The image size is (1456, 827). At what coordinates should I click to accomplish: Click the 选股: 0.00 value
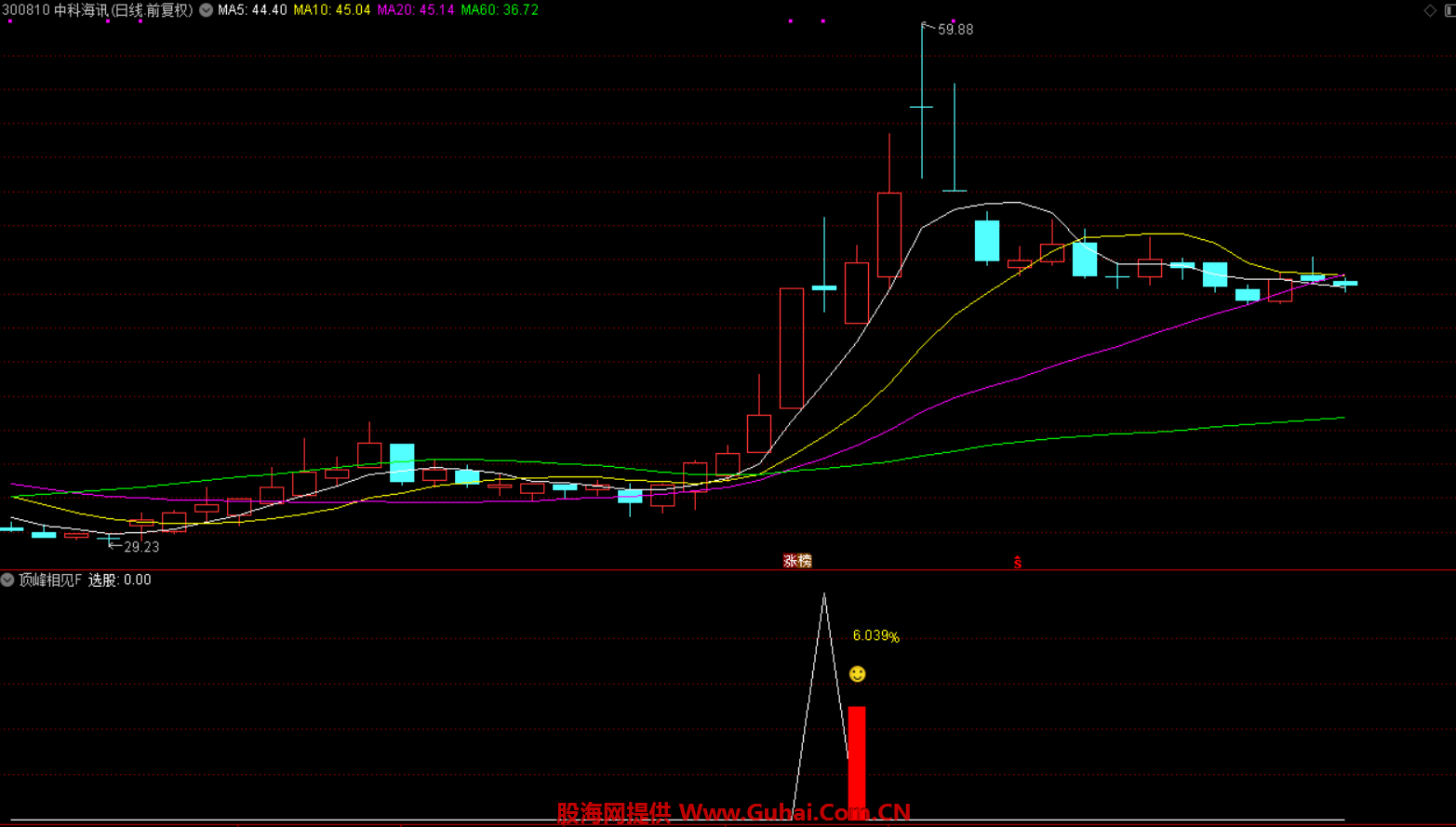(x=120, y=580)
